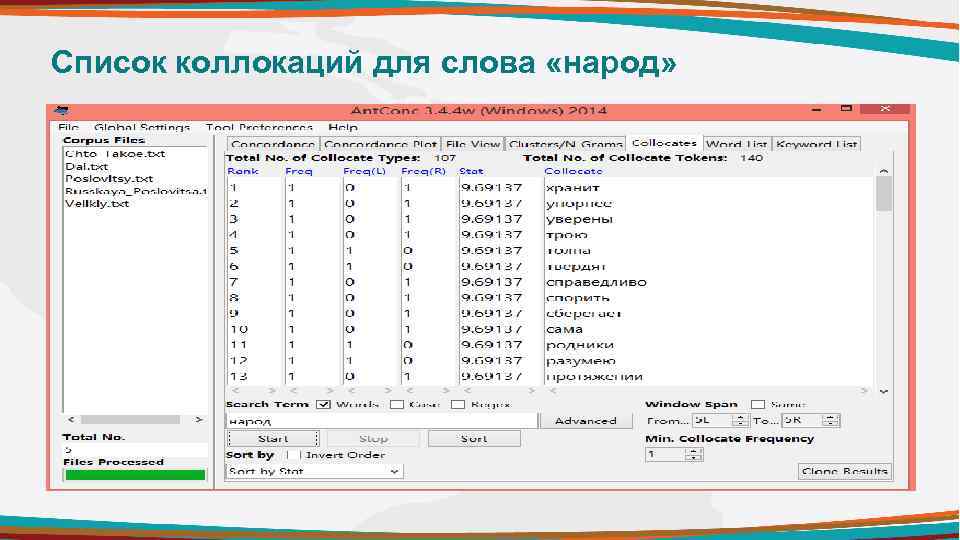
Task: Enable the Case checkbox
Action: 397,405
